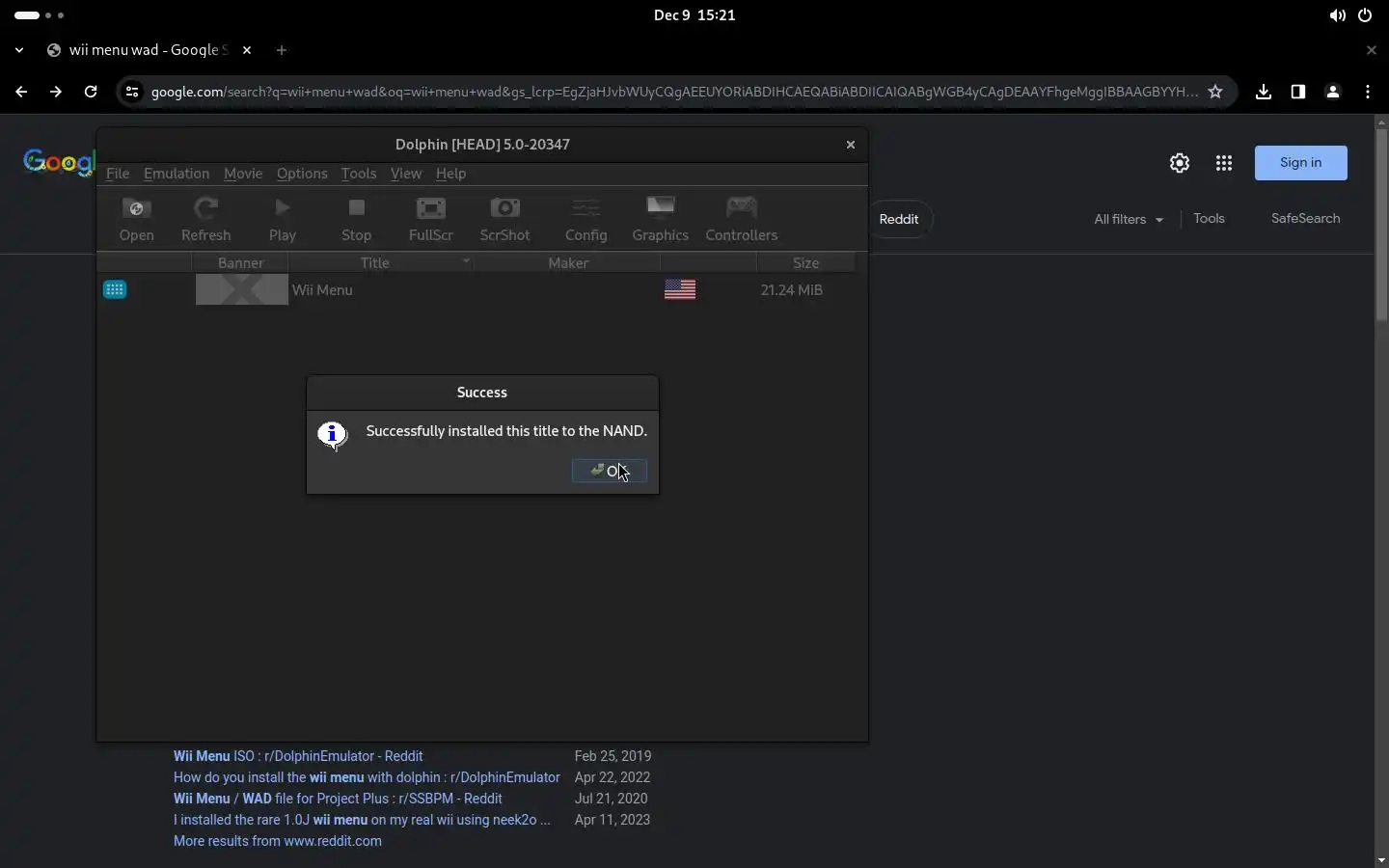Open the browser profile icon
The width and height of the screenshot is (1389, 868).
pos(1333,92)
